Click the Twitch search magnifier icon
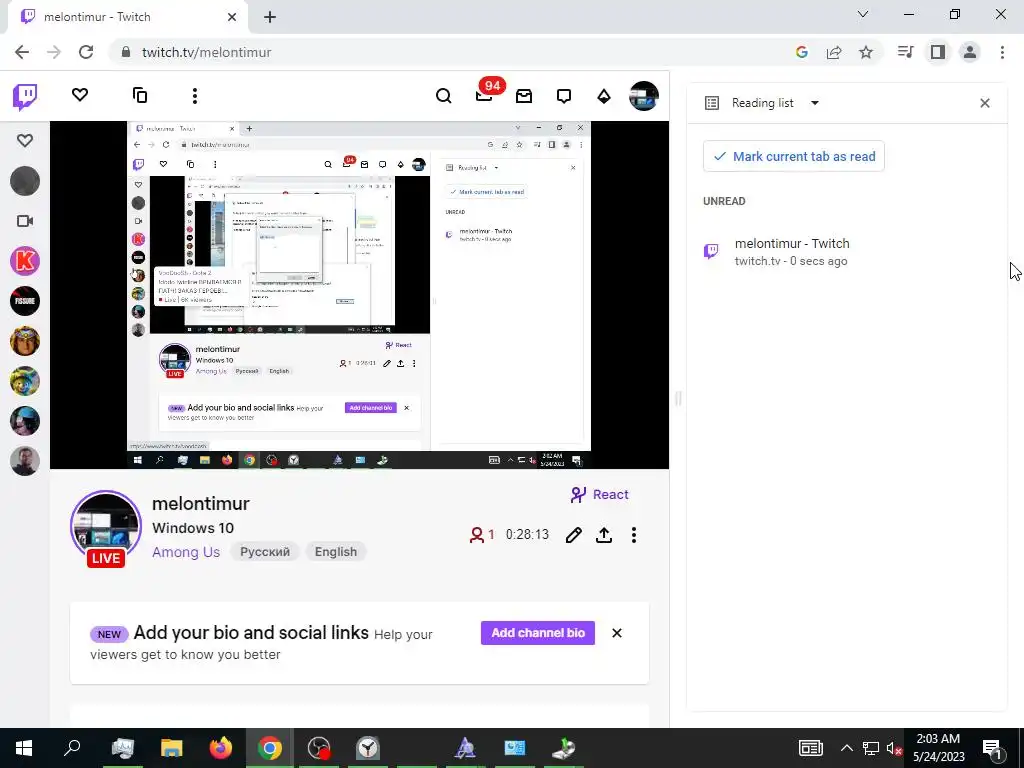The height and width of the screenshot is (768, 1024). tap(443, 96)
